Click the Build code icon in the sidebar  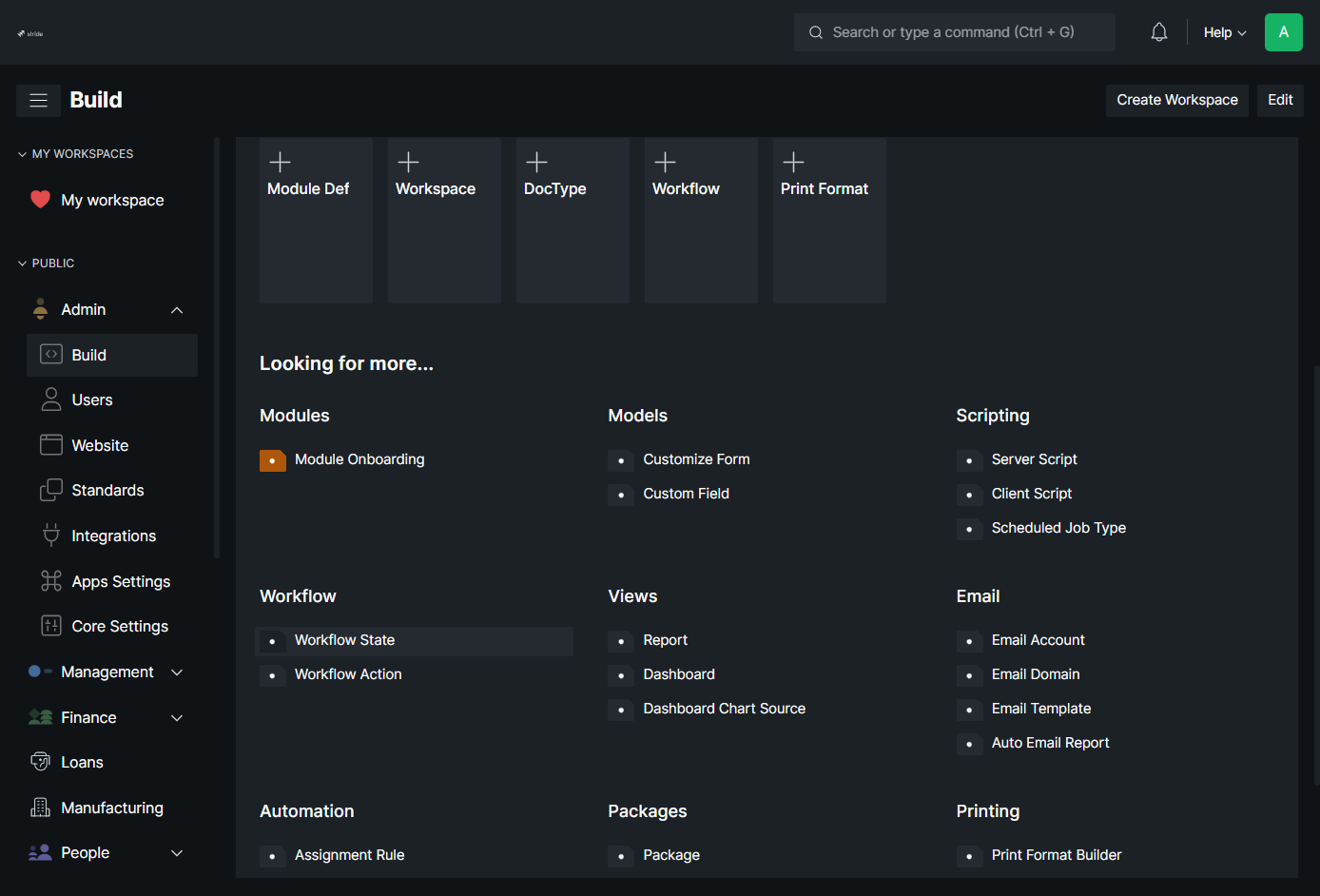[x=51, y=355]
